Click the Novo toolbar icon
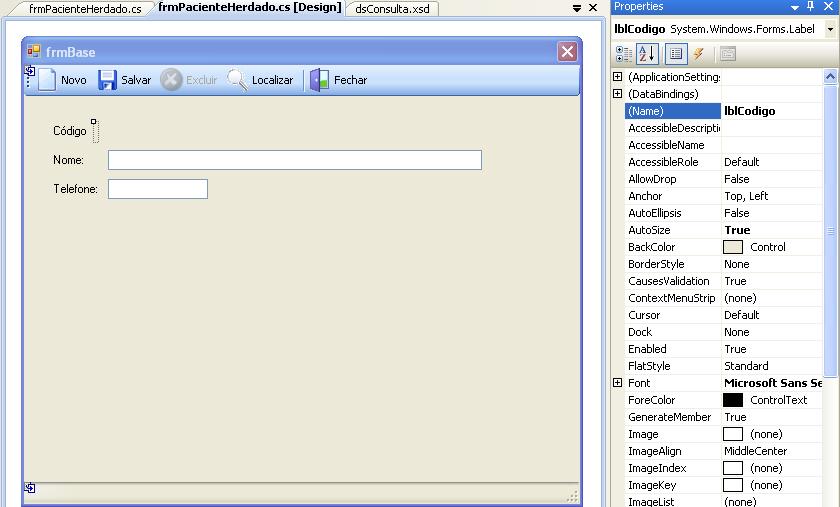Image resolution: width=840 pixels, height=507 pixels. pos(47,80)
